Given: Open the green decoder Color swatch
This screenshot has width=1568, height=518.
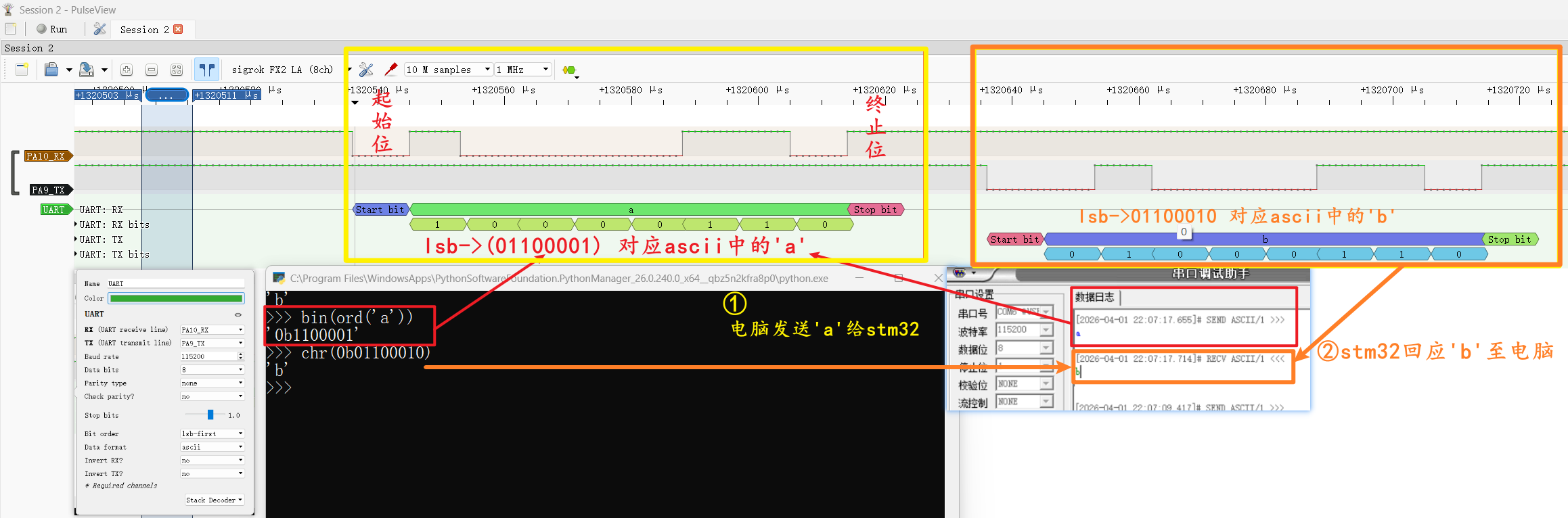Looking at the screenshot, I should (176, 298).
